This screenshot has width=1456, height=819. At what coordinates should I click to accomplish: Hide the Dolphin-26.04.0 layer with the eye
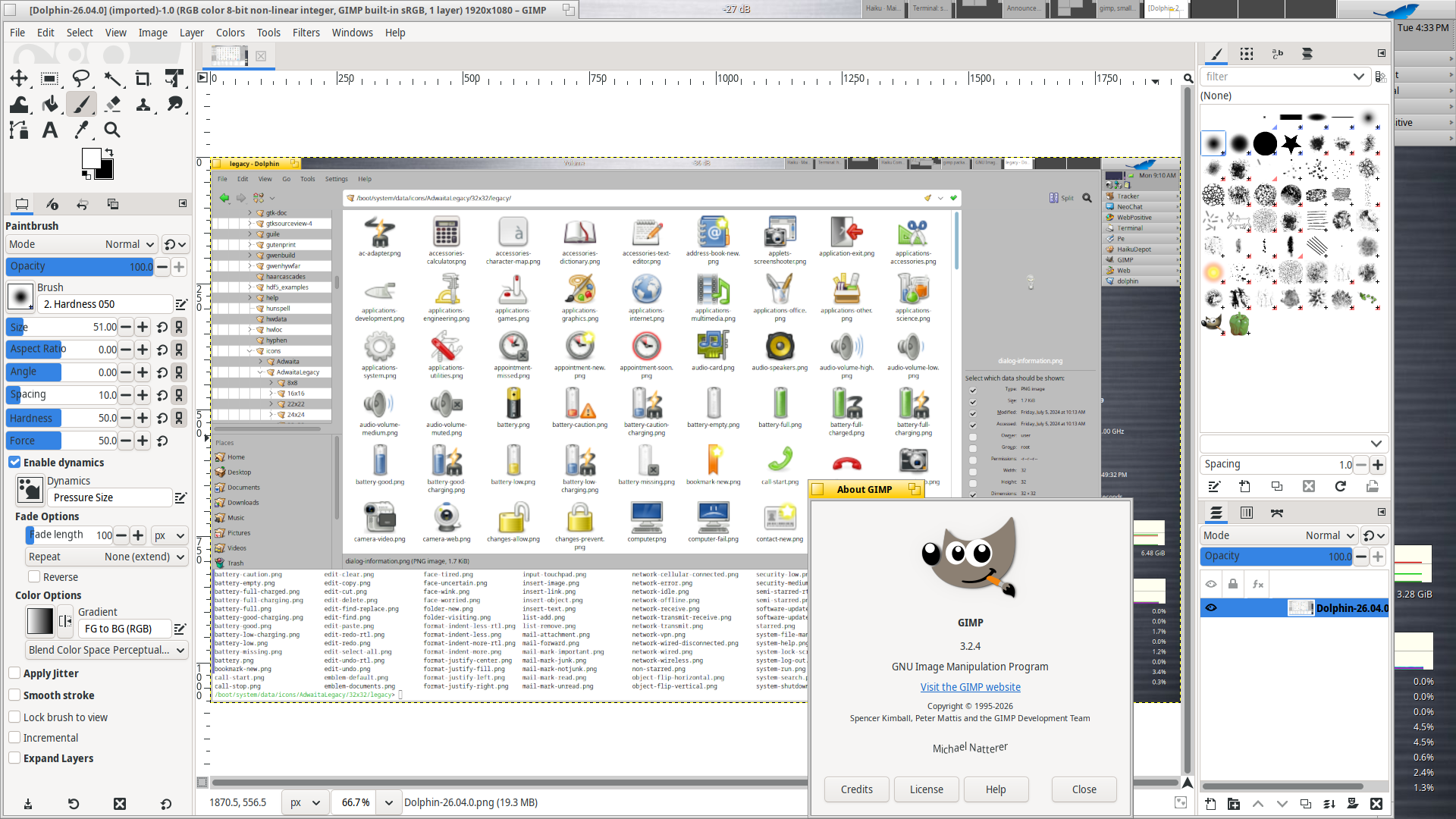pos(1211,607)
